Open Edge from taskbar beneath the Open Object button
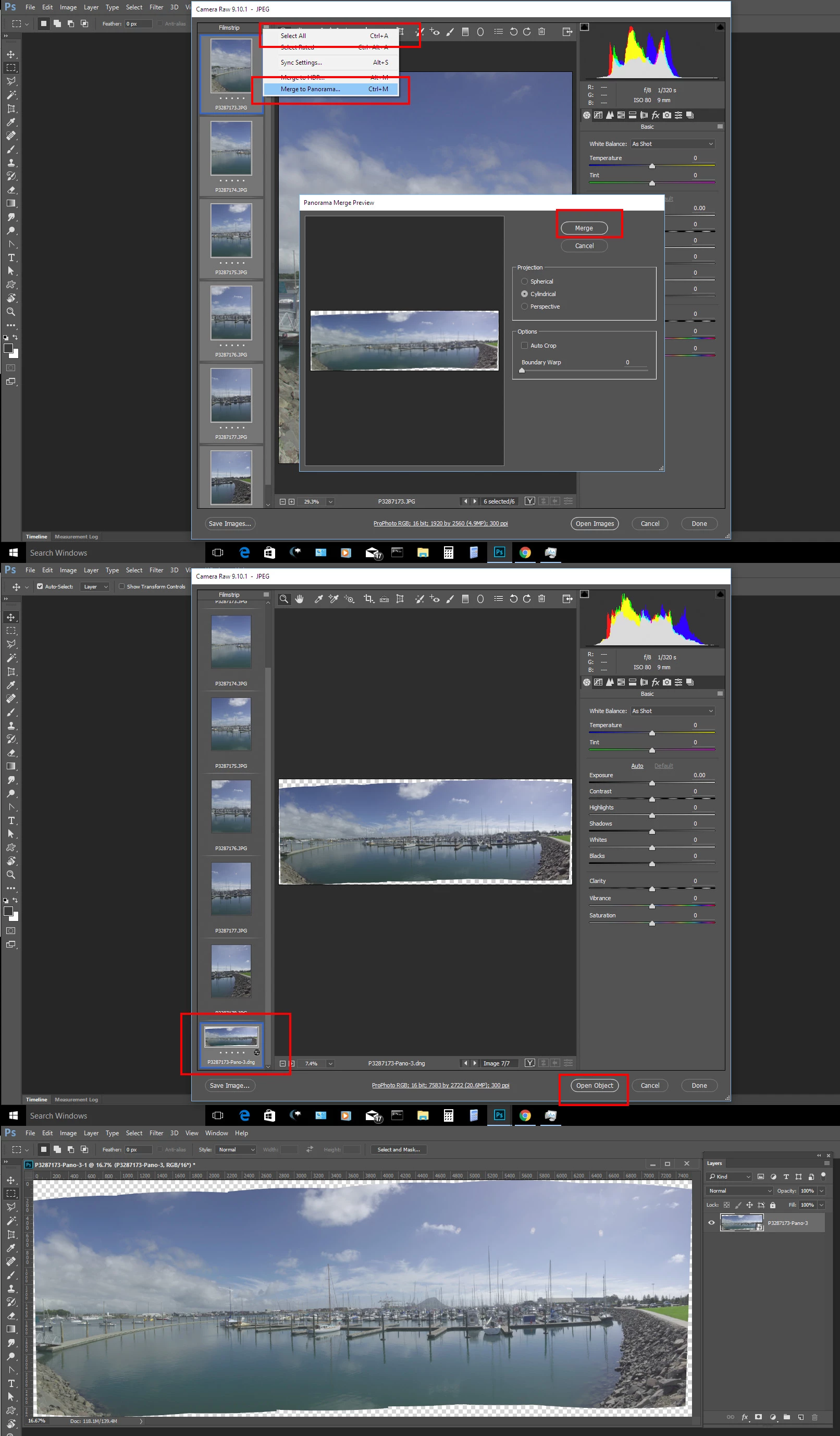This screenshot has width=840, height=1436. tap(244, 1115)
